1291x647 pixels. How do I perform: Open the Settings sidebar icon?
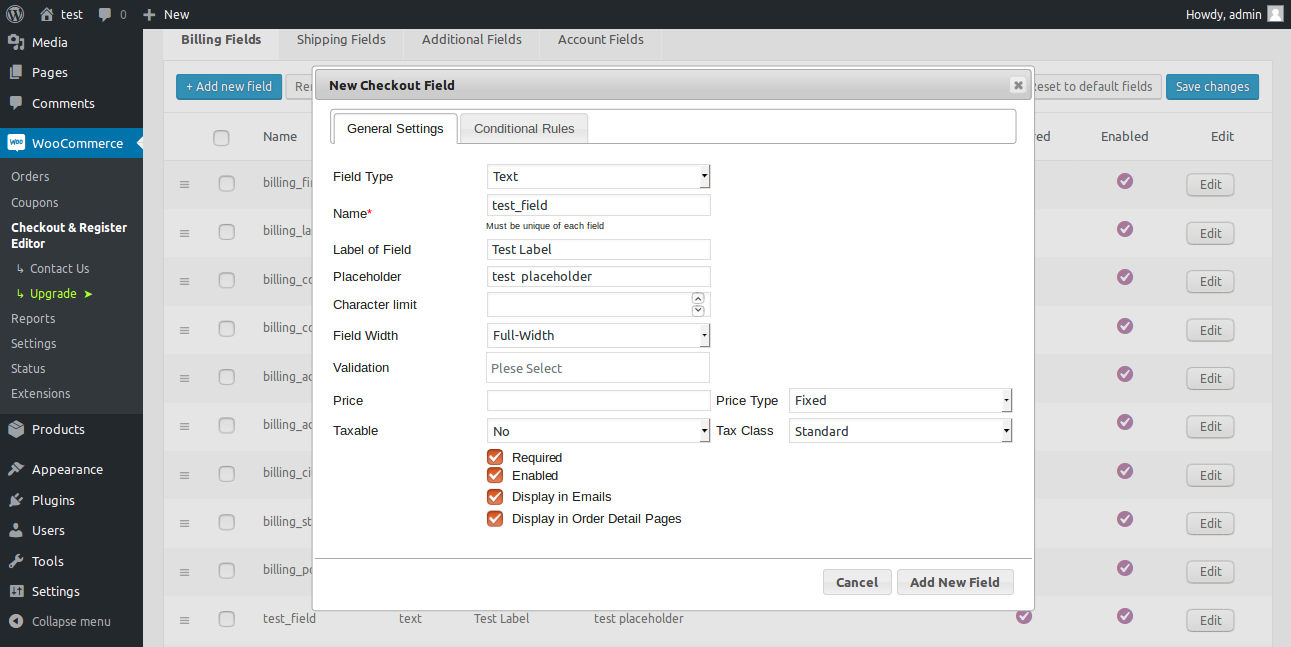pyautogui.click(x=16, y=591)
